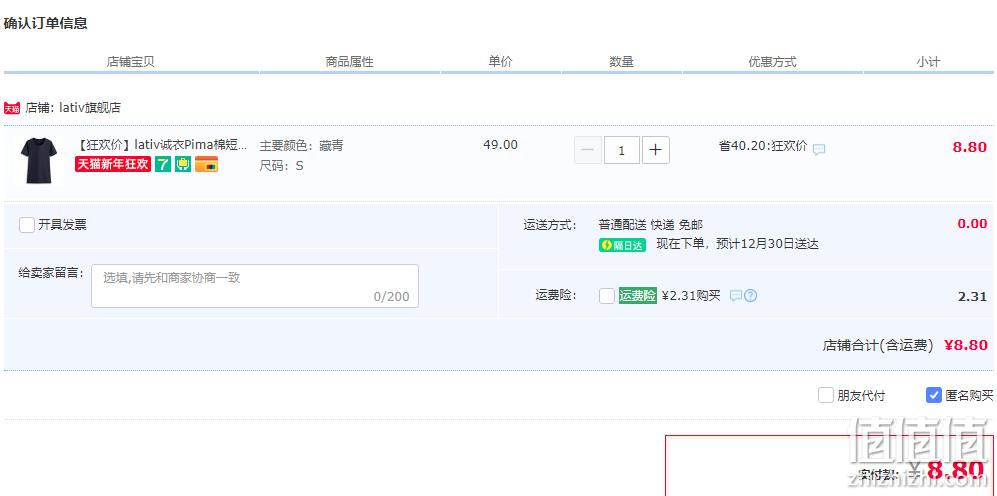Image resolution: width=997 pixels, height=496 pixels.
Task: Click the shipping insurance comment bubble icon
Action: pos(736,296)
